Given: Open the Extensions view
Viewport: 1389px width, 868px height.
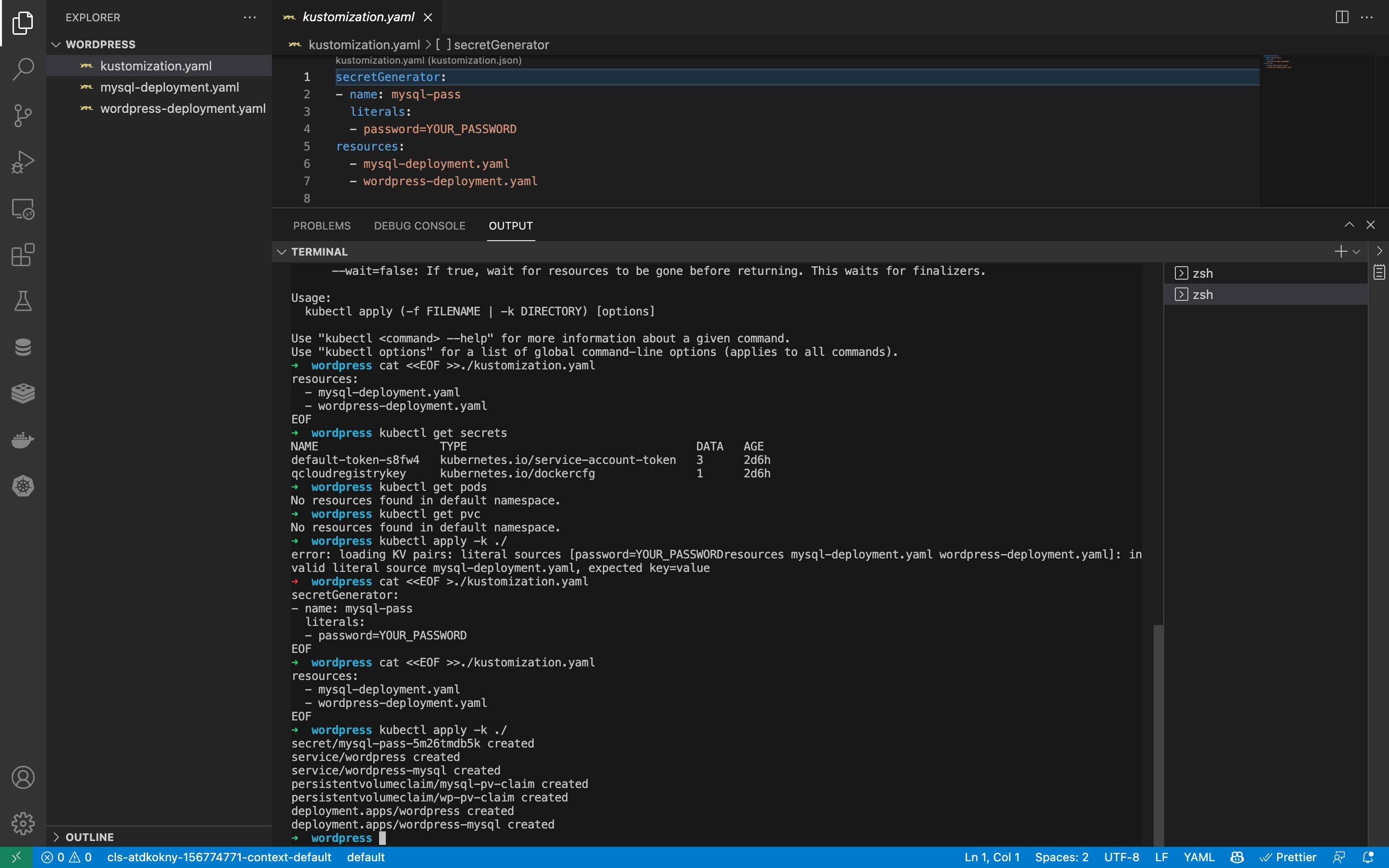Looking at the screenshot, I should click(x=23, y=255).
